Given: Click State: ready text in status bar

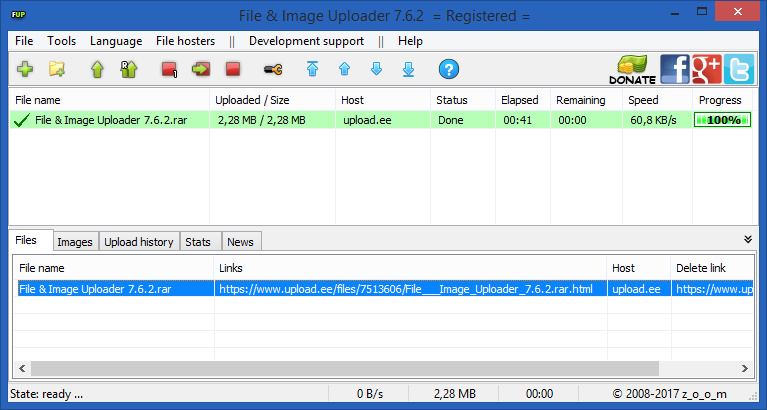Looking at the screenshot, I should tap(46, 394).
